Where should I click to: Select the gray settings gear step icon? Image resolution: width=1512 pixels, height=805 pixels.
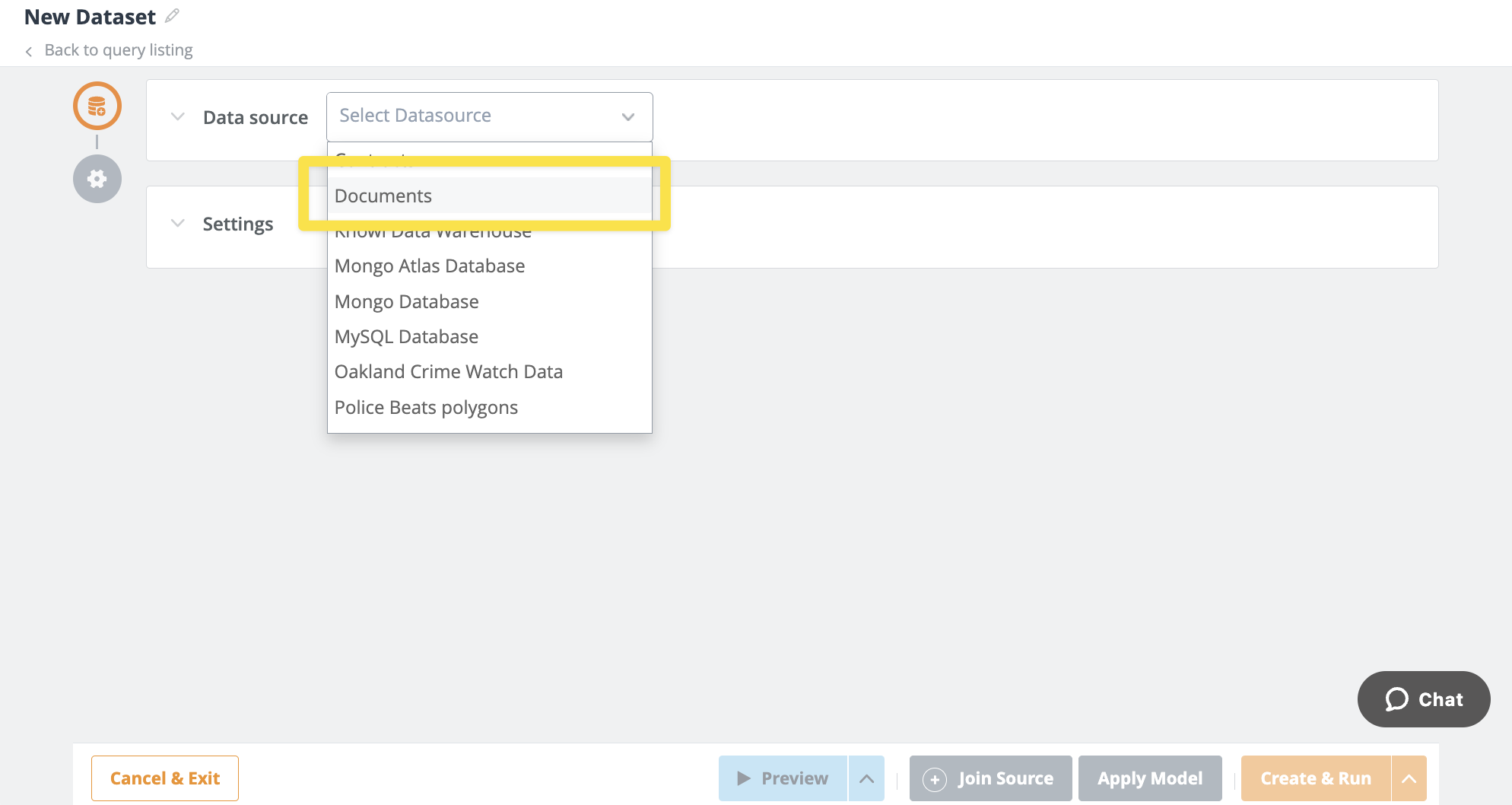coord(97,179)
